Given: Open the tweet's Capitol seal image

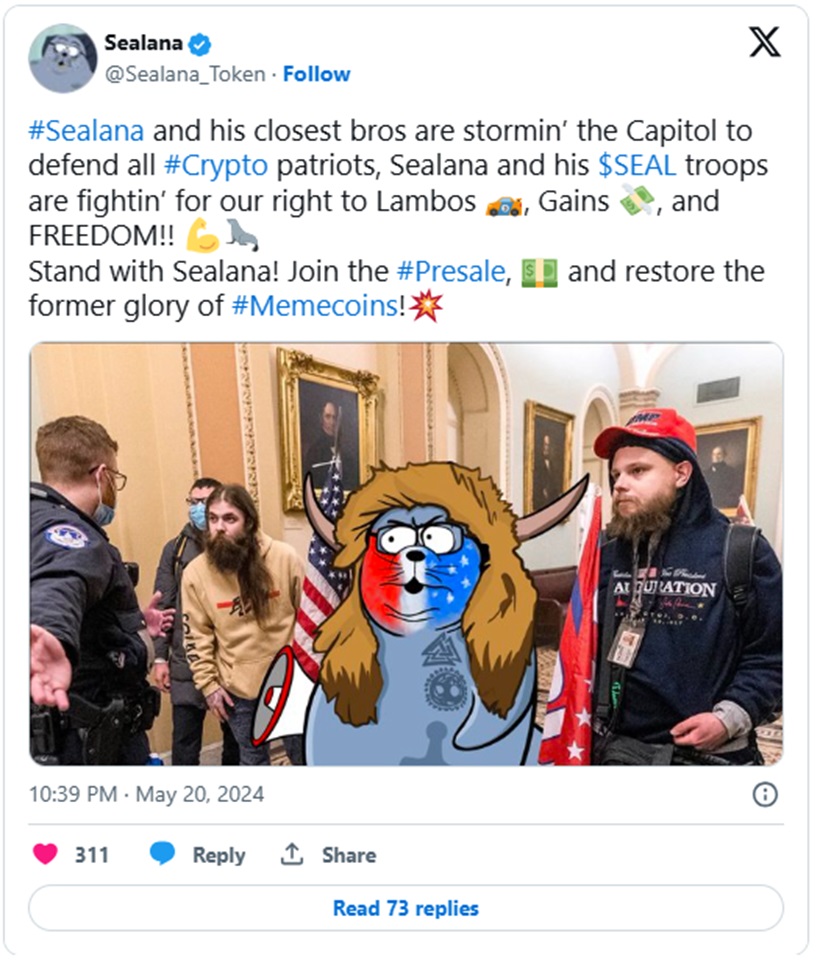Looking at the screenshot, I should pyautogui.click(x=406, y=553).
